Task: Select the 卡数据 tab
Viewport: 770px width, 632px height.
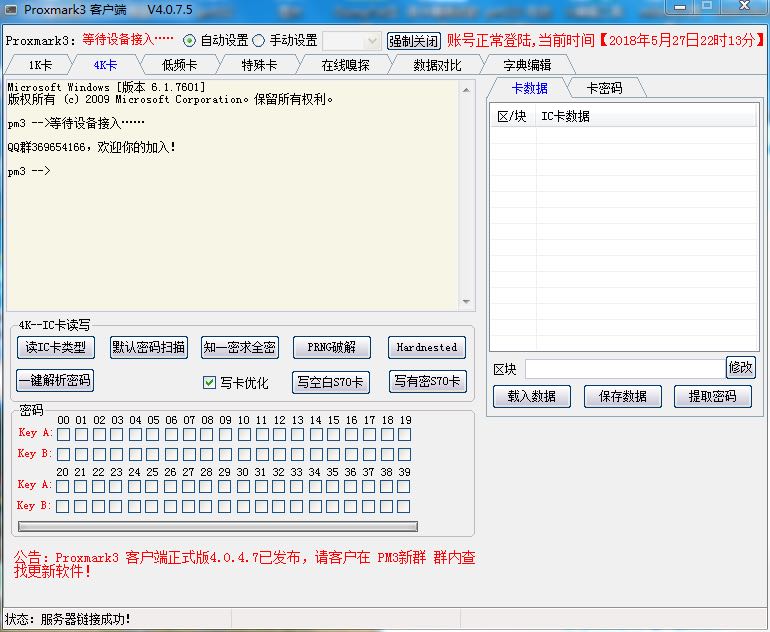Action: 529,88
